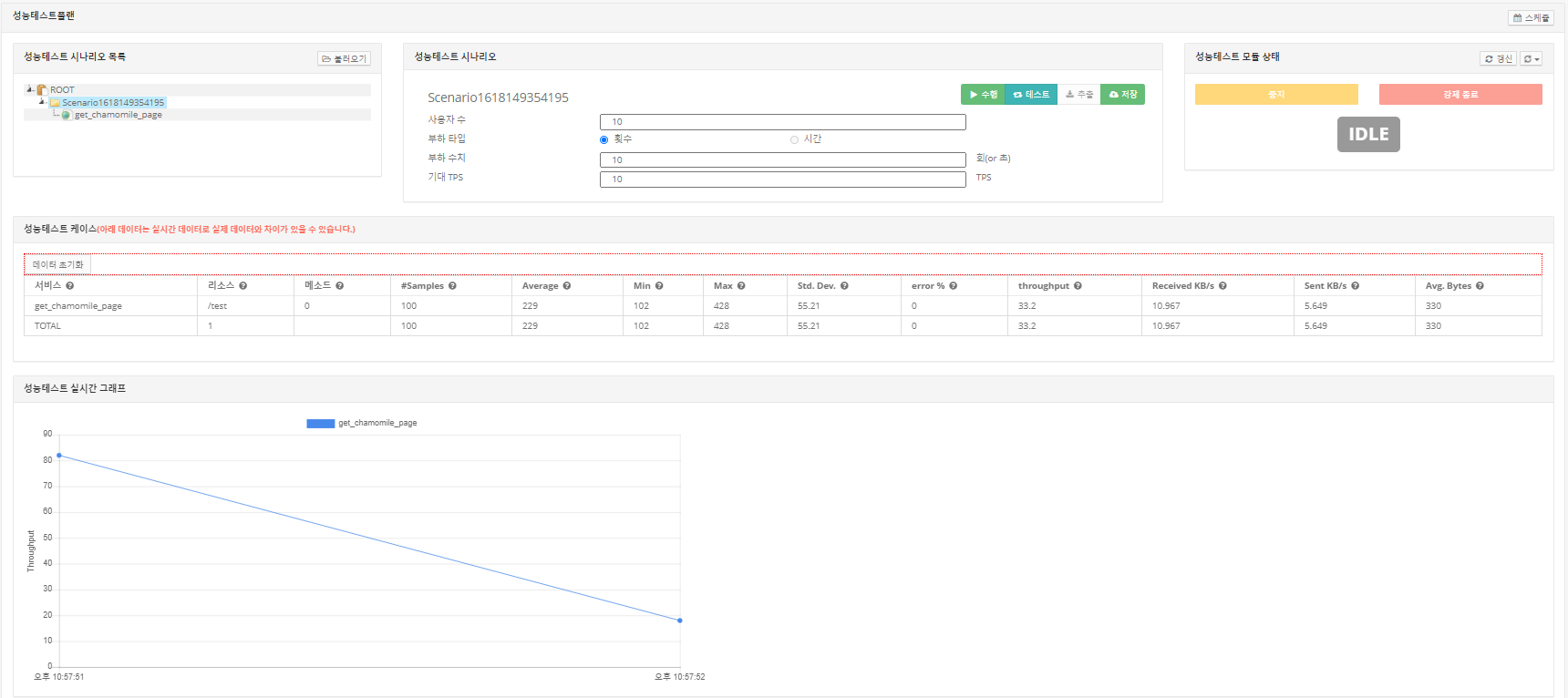Click the globe icon beside get_chamomile_page

(x=66, y=115)
